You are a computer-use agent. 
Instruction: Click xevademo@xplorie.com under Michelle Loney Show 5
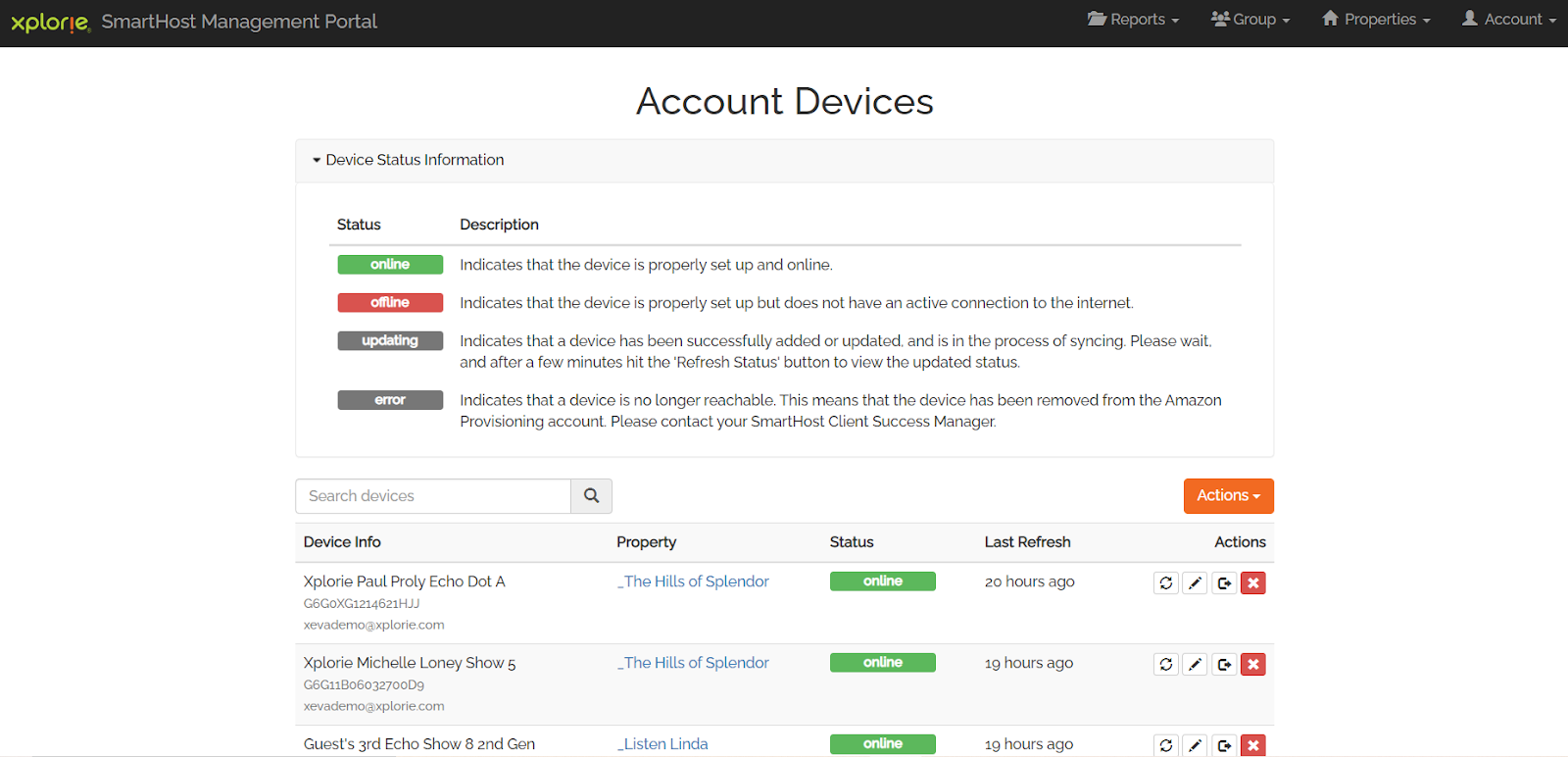(374, 707)
